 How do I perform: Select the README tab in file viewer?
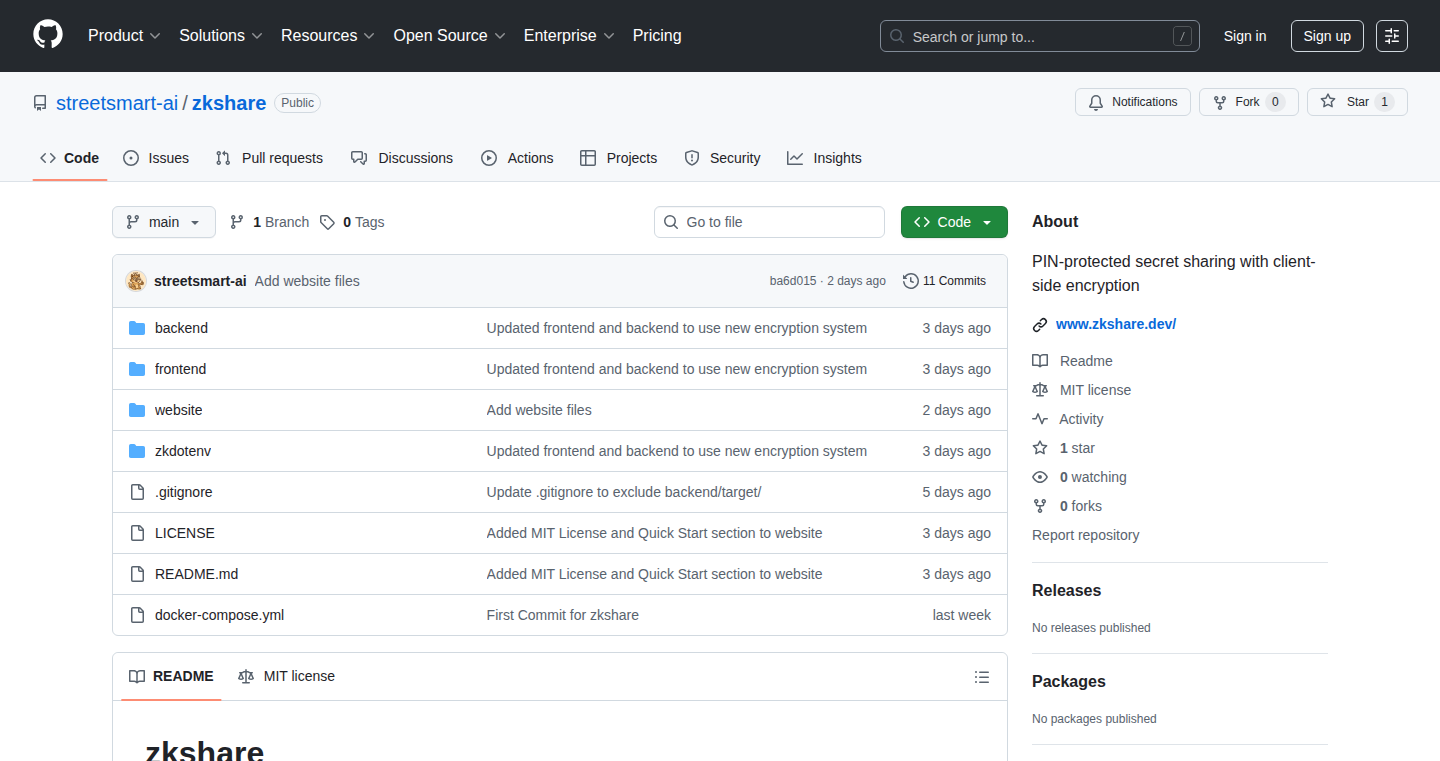(171, 676)
